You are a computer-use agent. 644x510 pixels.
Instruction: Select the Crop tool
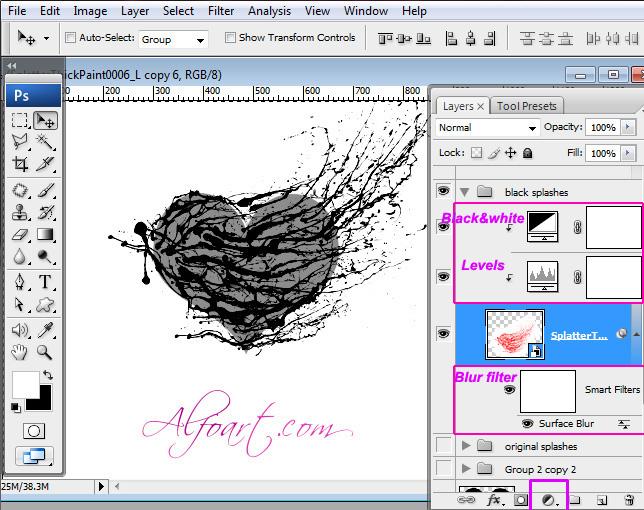tap(20, 165)
